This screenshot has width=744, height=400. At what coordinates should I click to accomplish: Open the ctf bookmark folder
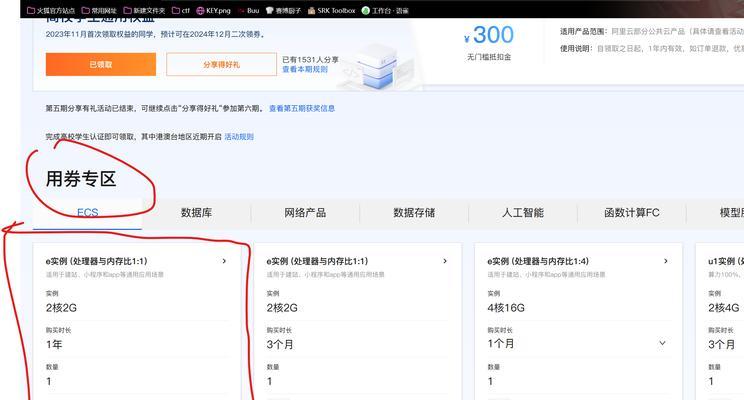180,10
